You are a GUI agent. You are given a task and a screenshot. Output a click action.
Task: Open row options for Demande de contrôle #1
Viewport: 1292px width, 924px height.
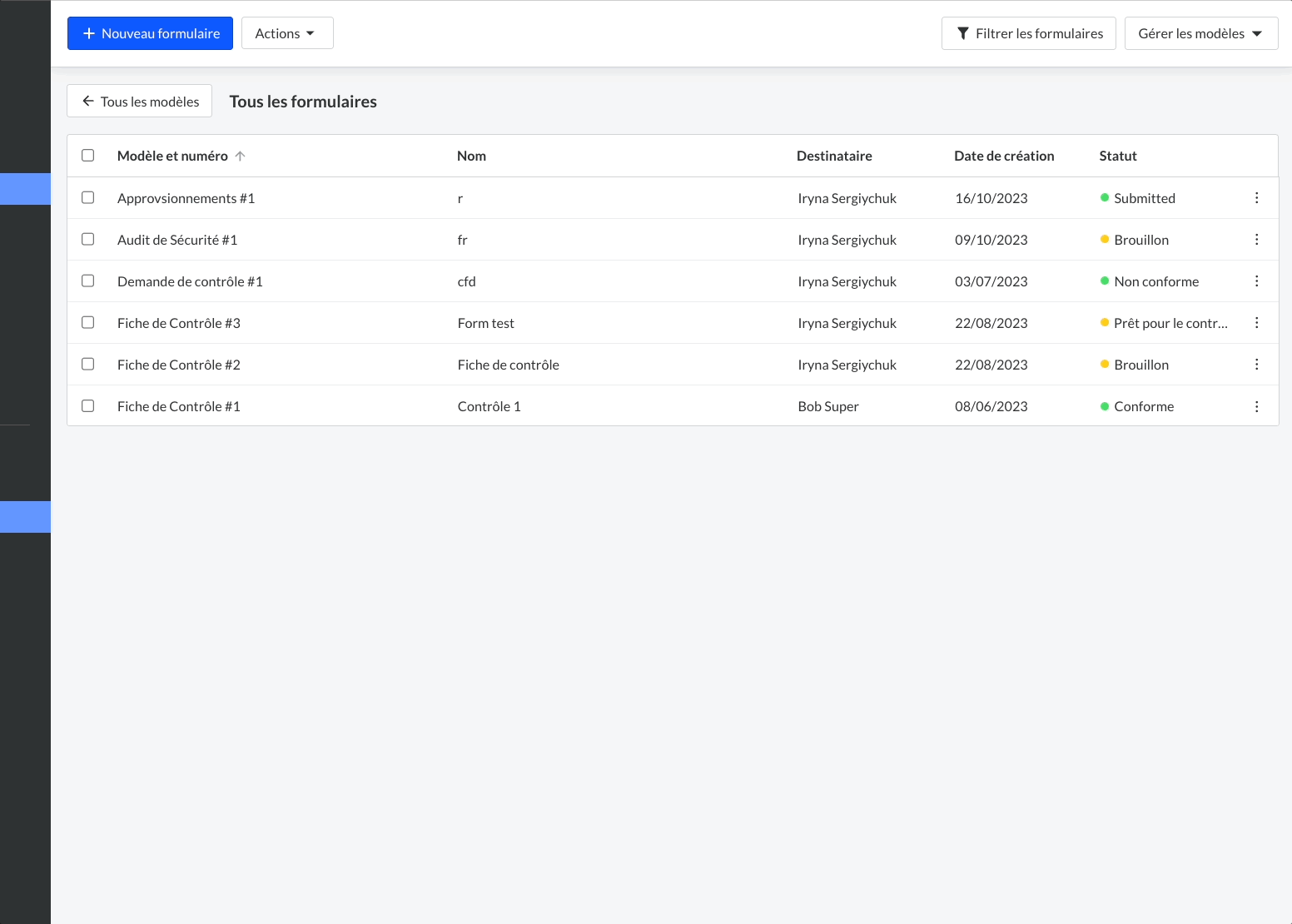(1256, 281)
